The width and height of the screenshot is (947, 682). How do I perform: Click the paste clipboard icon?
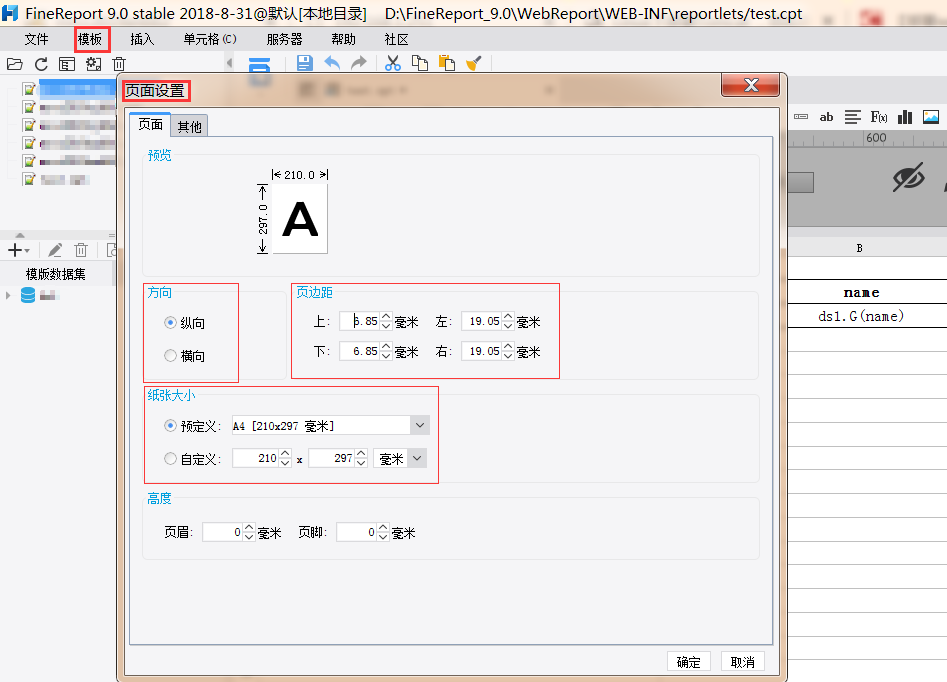447,63
